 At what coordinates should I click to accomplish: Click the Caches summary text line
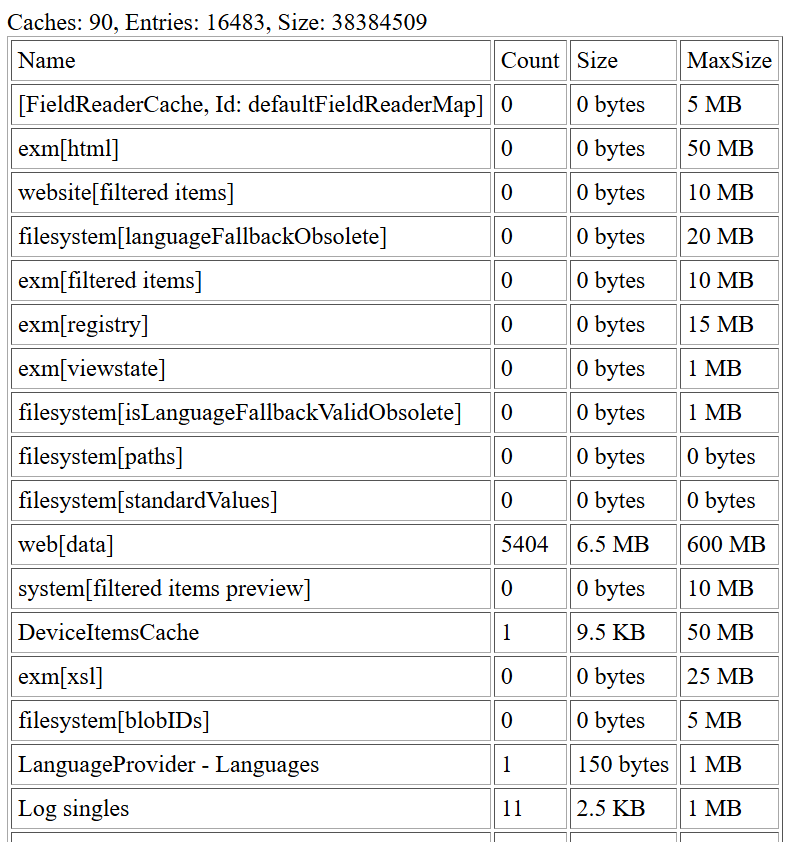click(x=217, y=23)
